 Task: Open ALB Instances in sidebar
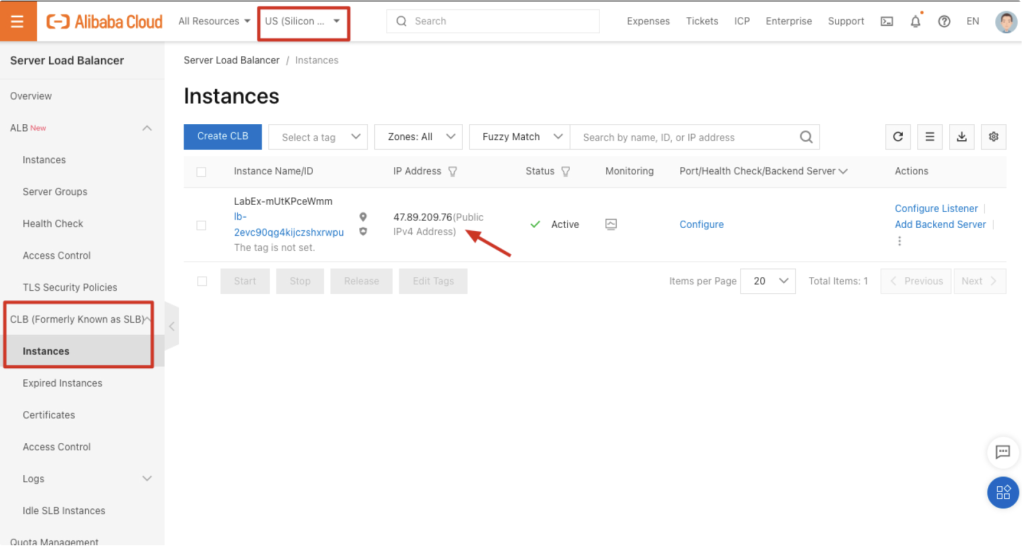pyautogui.click(x=44, y=160)
